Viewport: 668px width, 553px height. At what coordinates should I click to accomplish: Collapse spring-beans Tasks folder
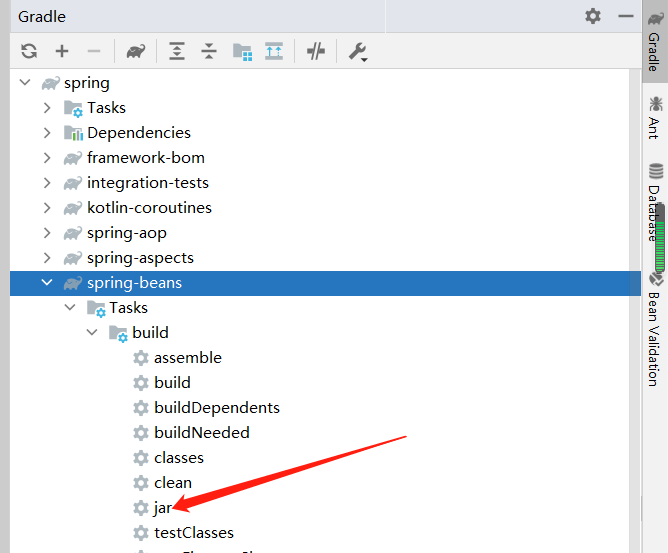70,307
